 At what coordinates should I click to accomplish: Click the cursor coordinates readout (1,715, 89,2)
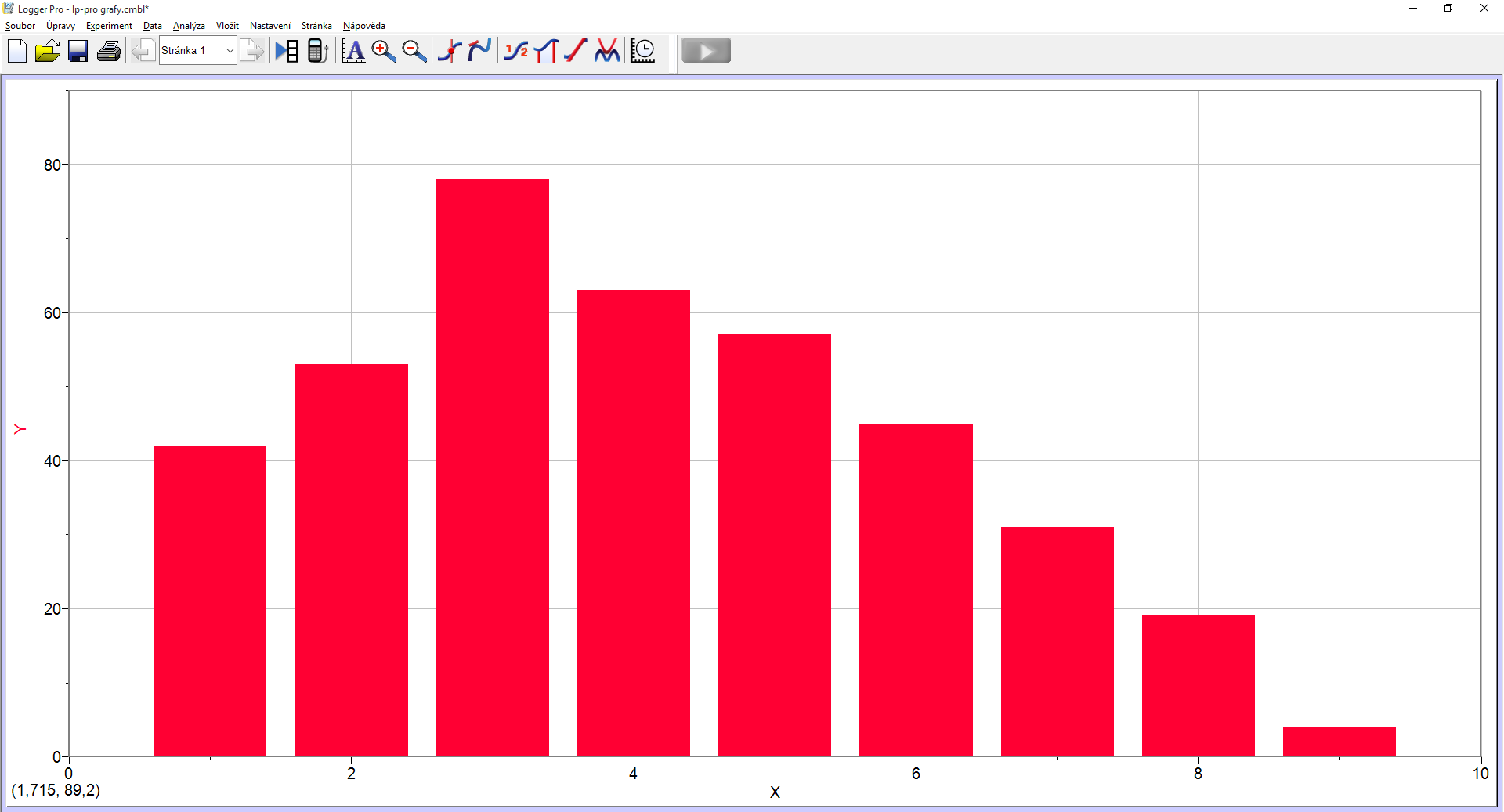pos(56,790)
